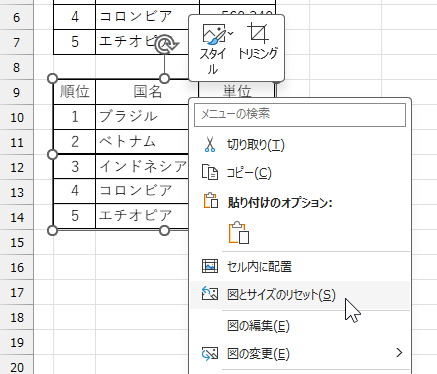Select row header 12
This screenshot has height=374, width=437.
click(17, 167)
